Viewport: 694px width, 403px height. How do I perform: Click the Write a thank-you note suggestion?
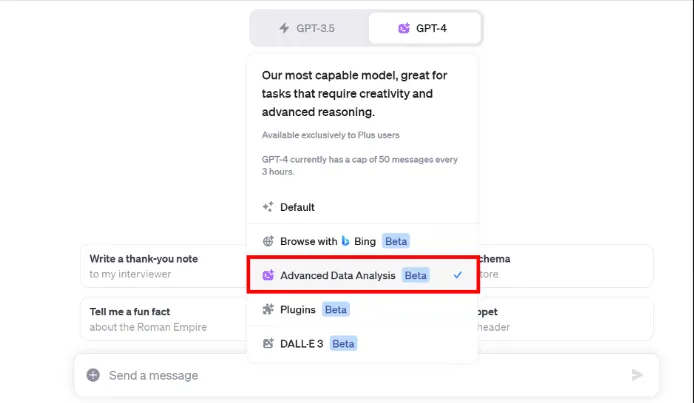point(164,266)
